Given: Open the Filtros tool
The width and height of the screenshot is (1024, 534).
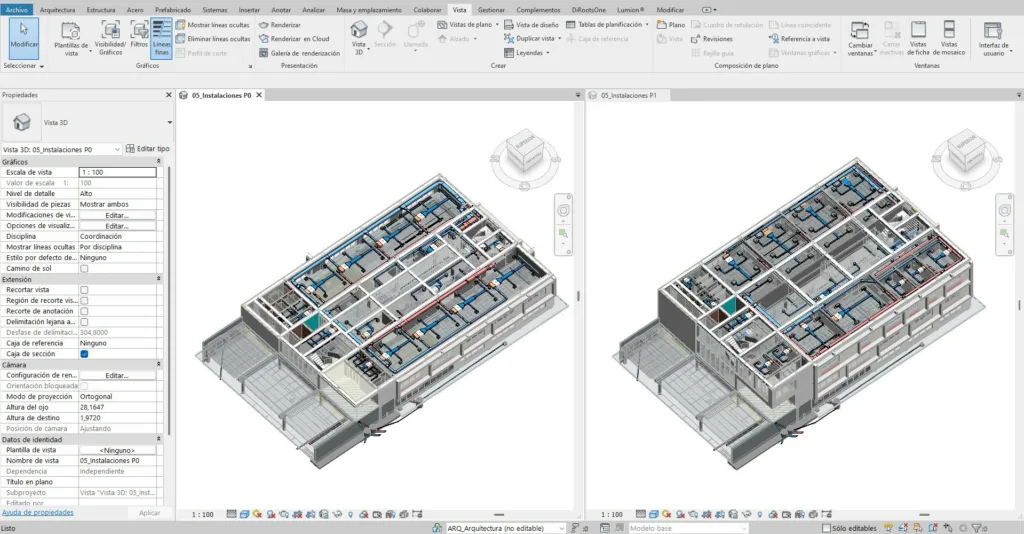Looking at the screenshot, I should 139,31.
